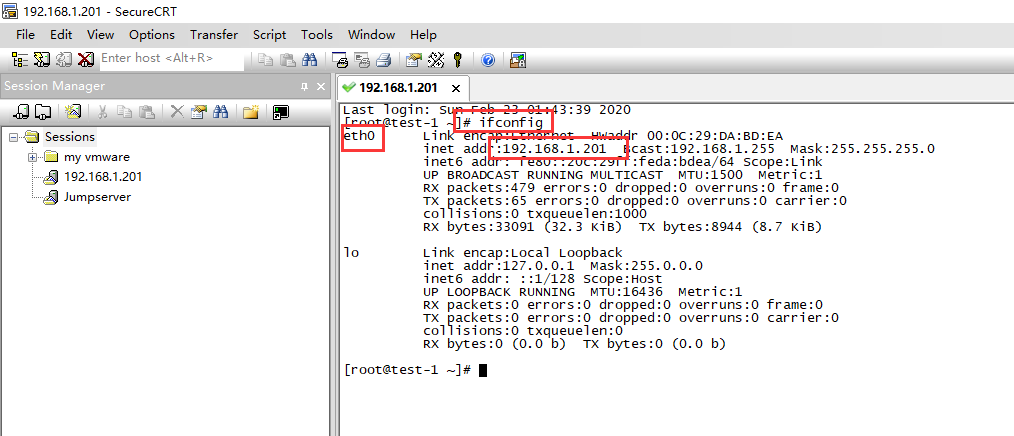Viewport: 1014px width, 436px height.
Task: Click the Paste icon in main toolbar
Action: click(x=288, y=60)
